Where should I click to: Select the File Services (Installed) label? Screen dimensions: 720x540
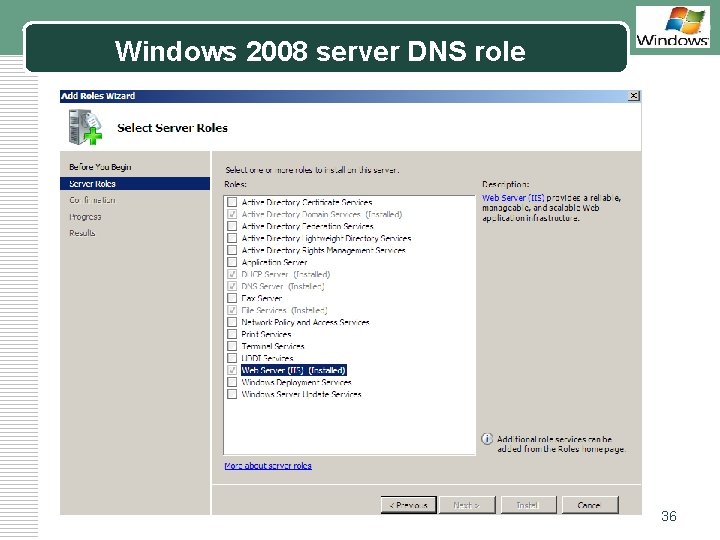(284, 310)
